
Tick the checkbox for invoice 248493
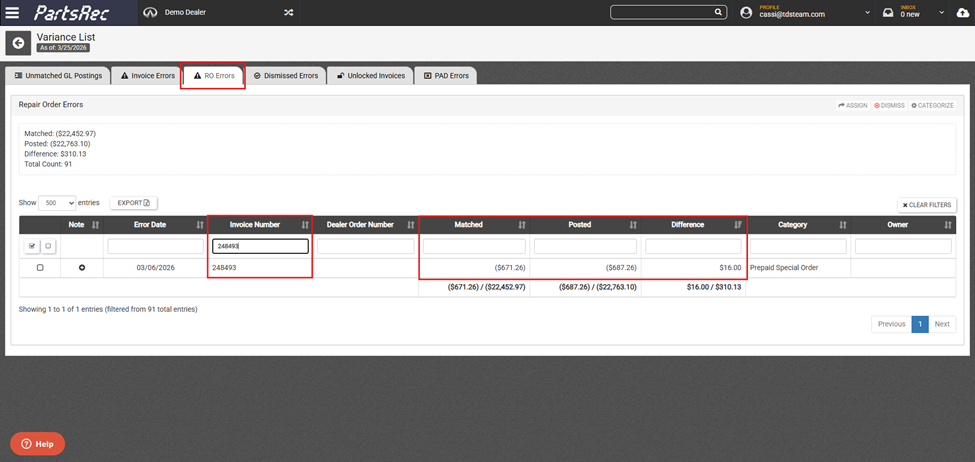[40, 267]
